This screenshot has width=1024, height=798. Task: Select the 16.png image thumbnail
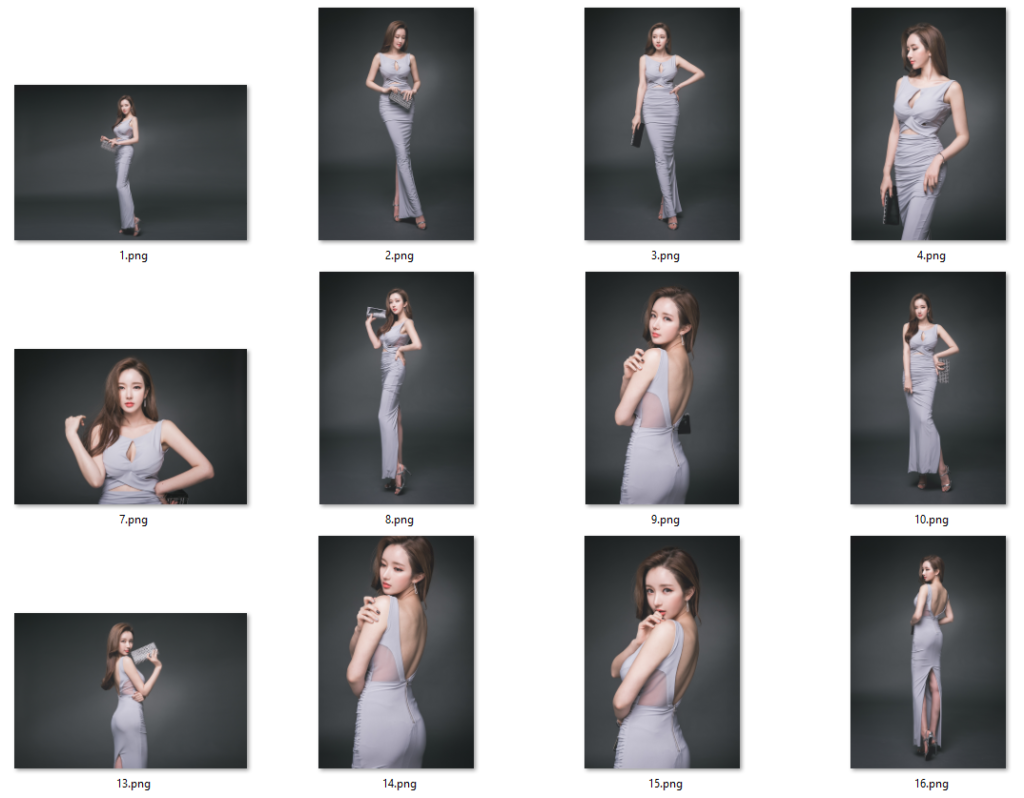point(928,652)
